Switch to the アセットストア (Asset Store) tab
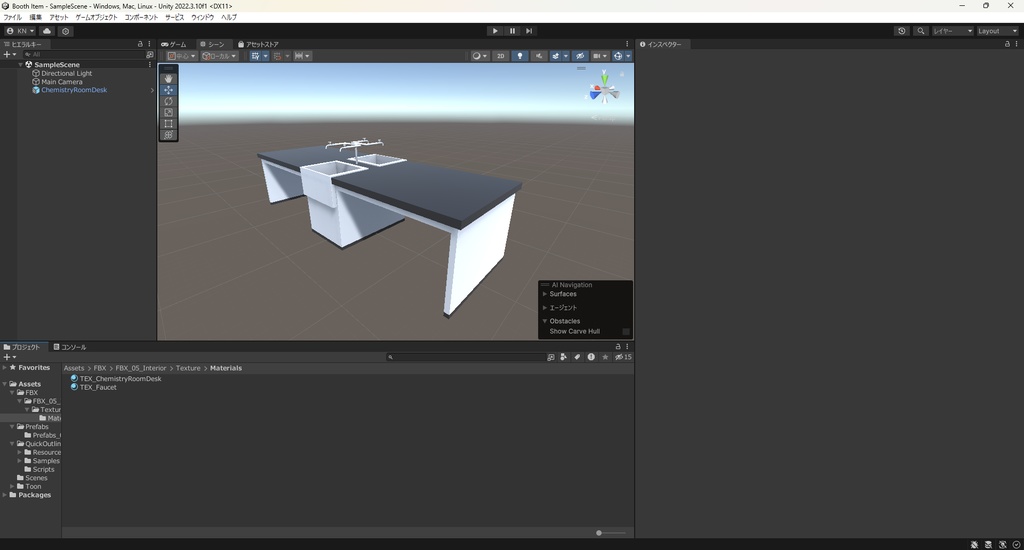 point(258,44)
